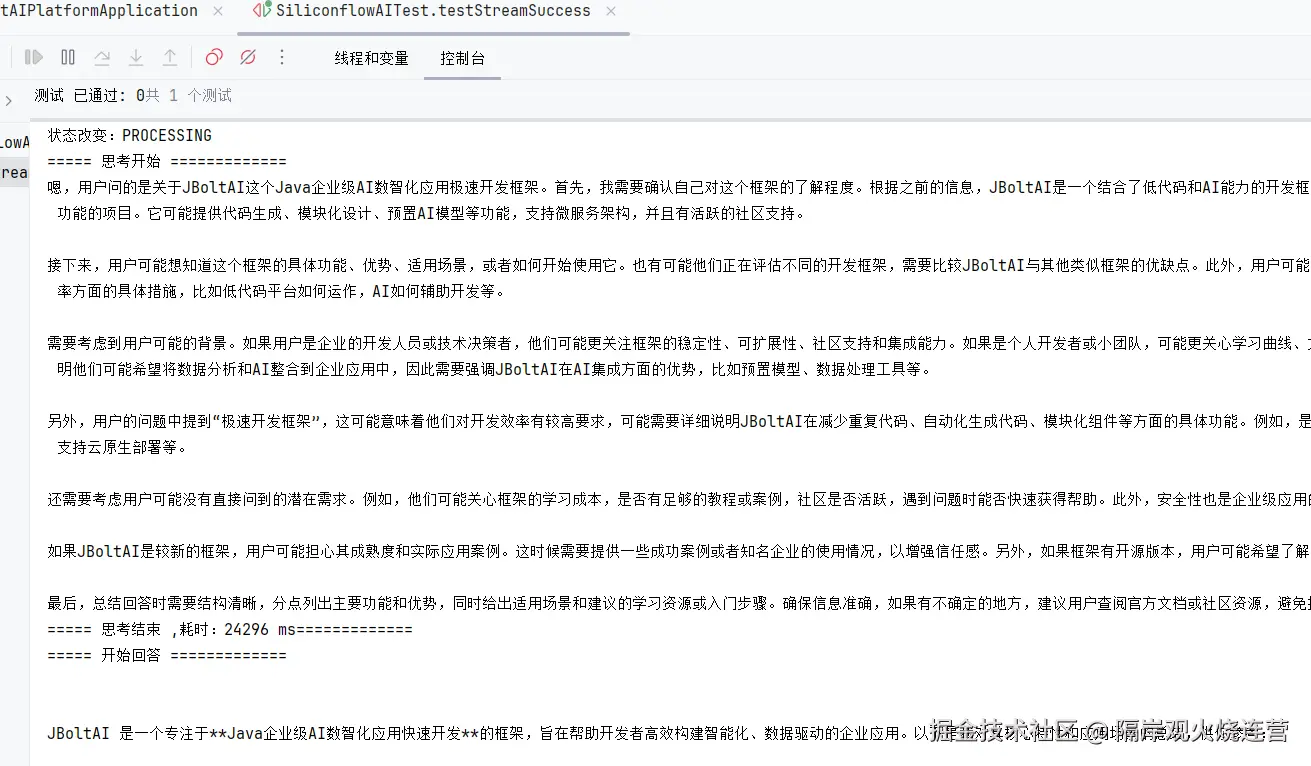Image resolution: width=1311 pixels, height=766 pixels.
Task: Click the 思考开始 separator line
Action: click(x=167, y=161)
